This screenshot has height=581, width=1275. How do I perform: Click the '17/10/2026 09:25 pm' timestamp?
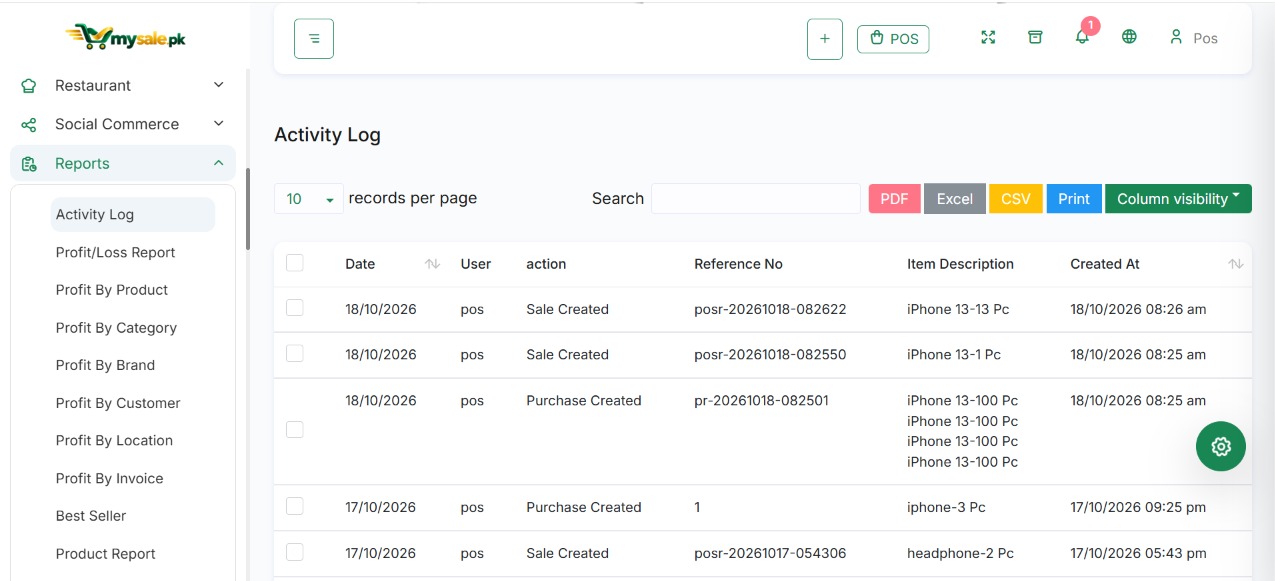pyautogui.click(x=1138, y=507)
